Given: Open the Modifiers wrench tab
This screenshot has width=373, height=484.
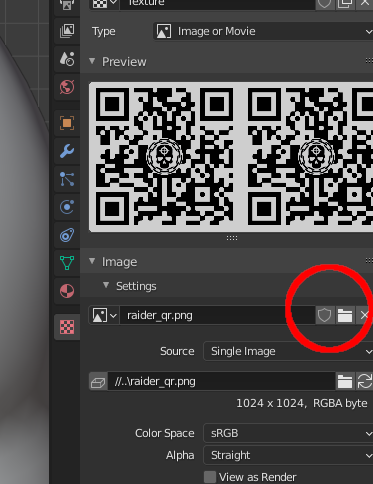Looking at the screenshot, I should (67, 151).
